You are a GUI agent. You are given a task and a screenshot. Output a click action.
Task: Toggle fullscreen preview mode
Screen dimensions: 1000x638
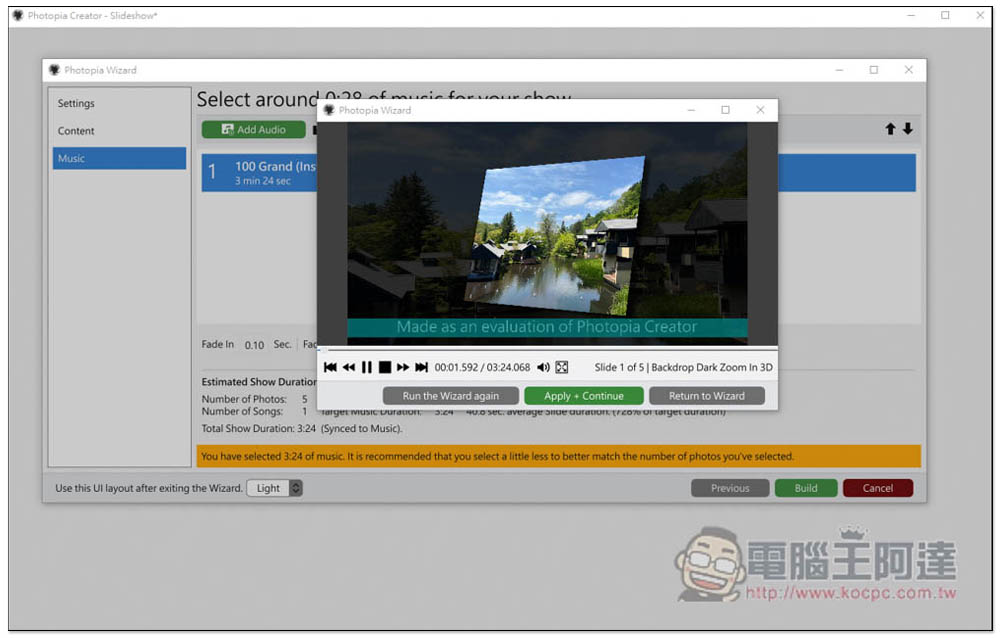[x=562, y=367]
